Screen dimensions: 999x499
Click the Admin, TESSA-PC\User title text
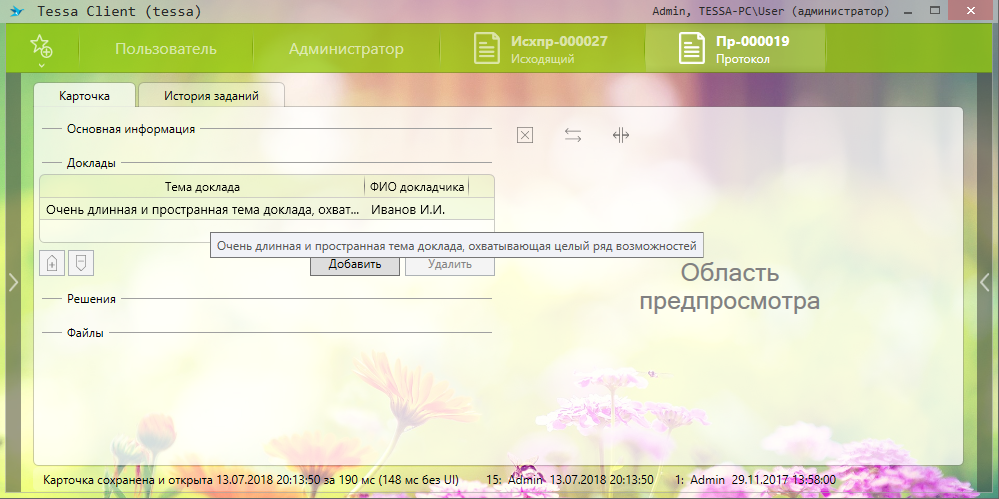[771, 11]
